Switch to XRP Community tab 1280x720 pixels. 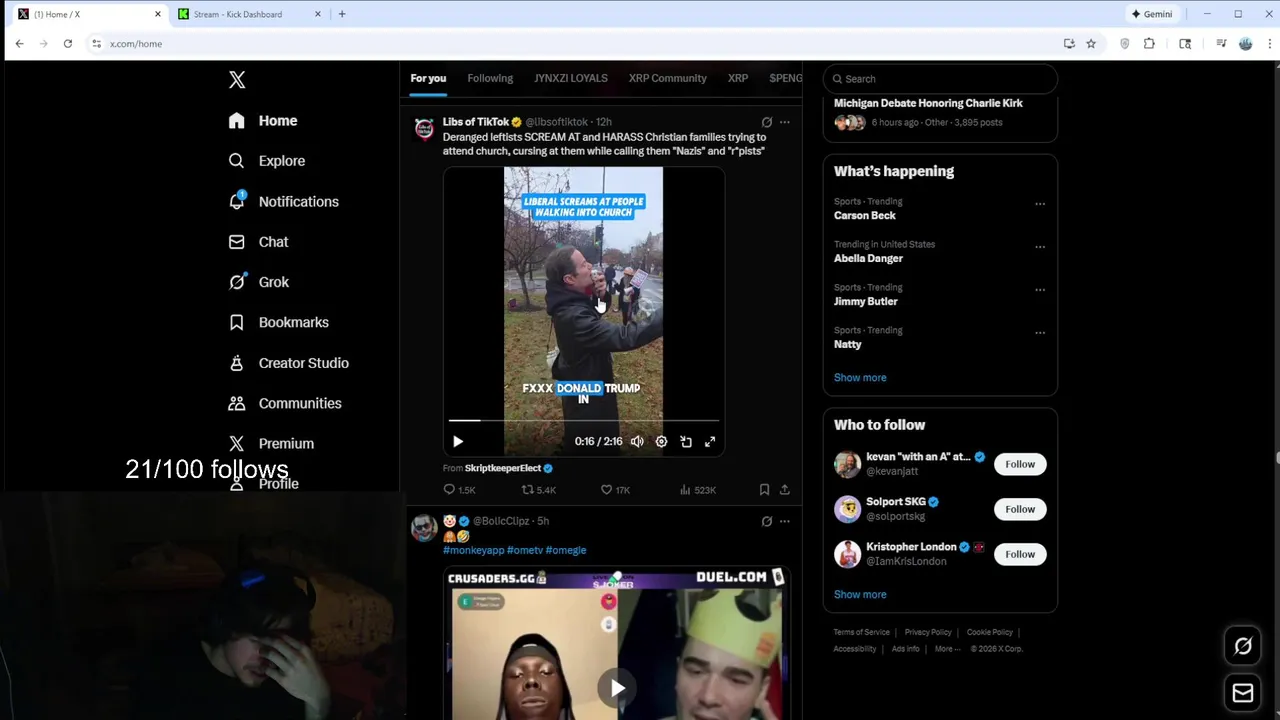pyautogui.click(x=667, y=78)
